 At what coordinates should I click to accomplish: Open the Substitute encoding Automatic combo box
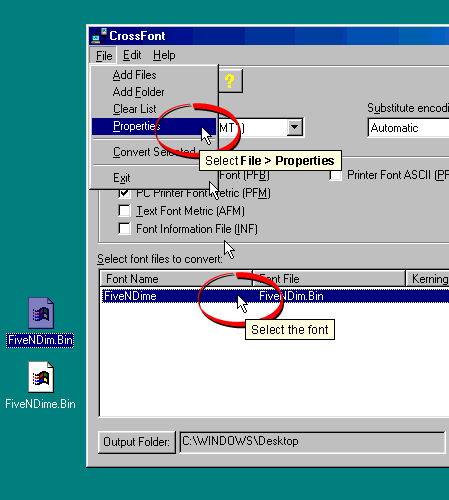point(408,128)
